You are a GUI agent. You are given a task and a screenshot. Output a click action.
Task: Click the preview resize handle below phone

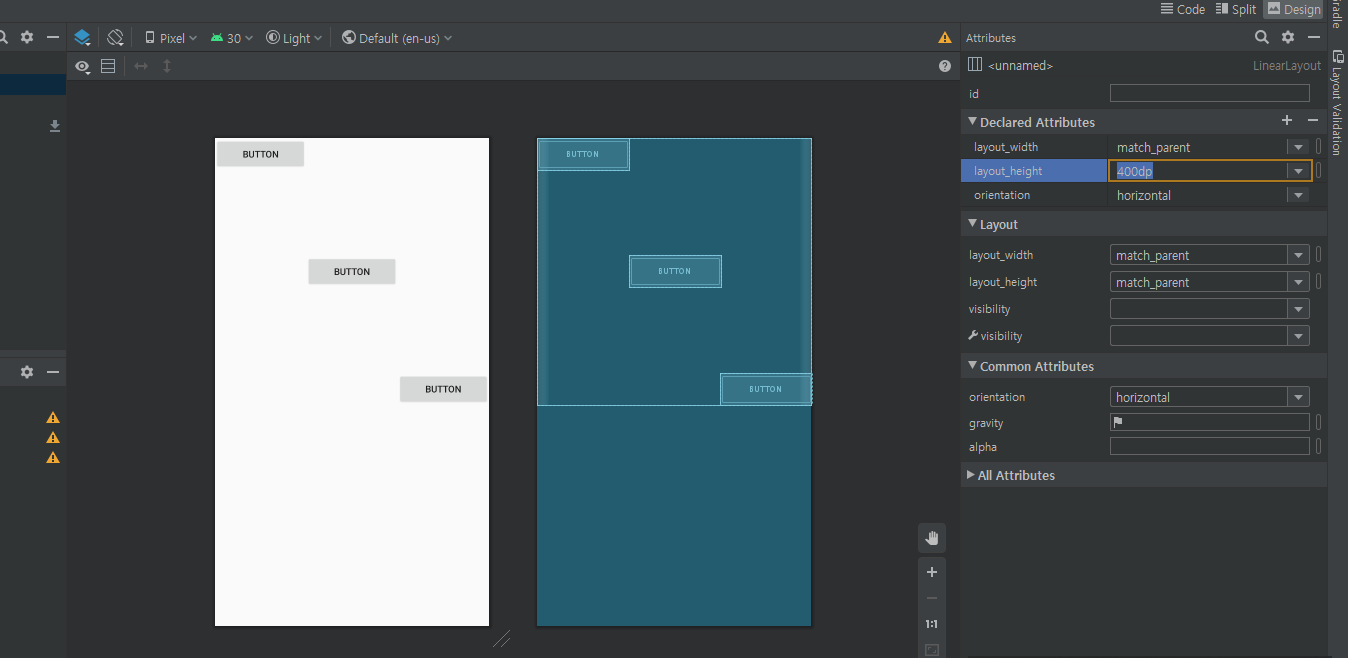[x=501, y=638]
